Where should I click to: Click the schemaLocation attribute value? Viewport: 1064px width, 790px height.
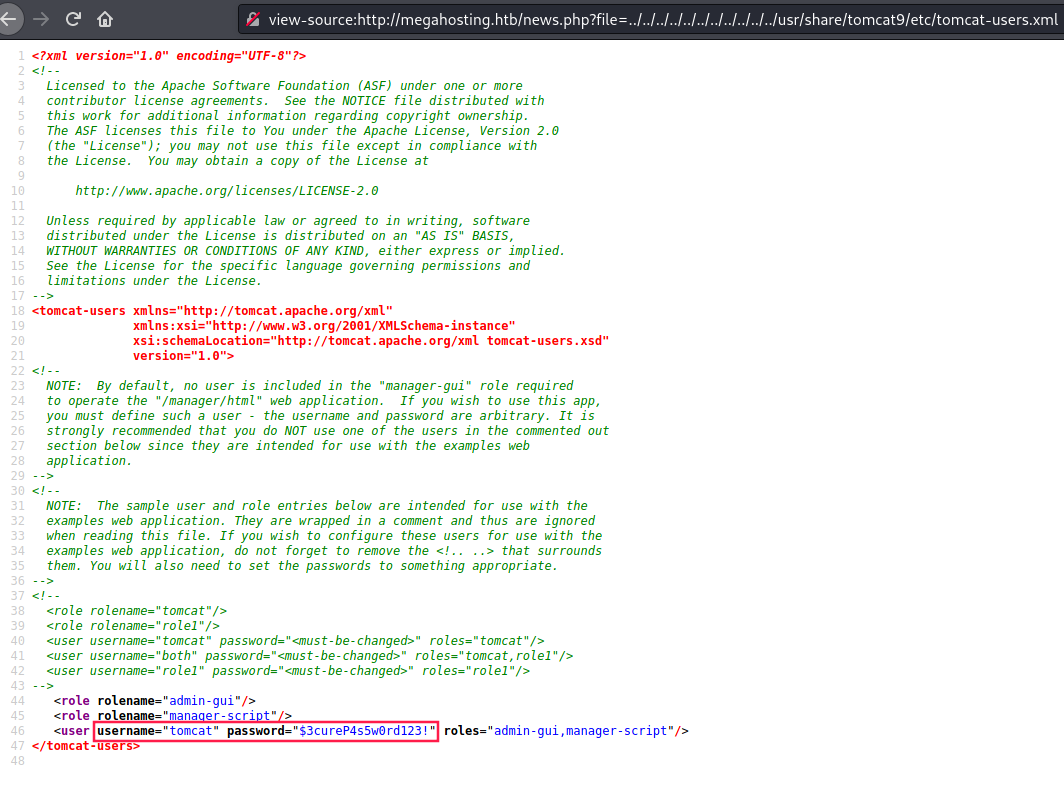pos(440,341)
